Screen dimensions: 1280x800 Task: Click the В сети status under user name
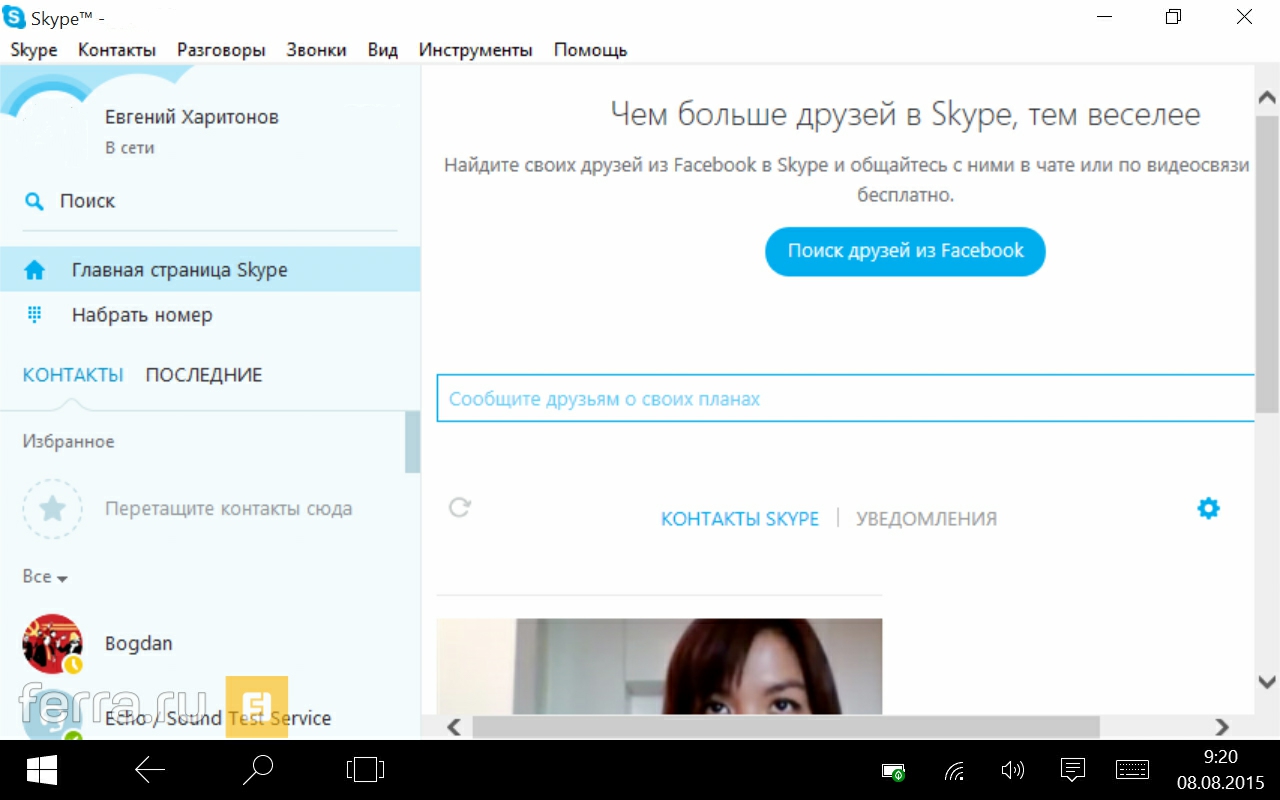129,148
